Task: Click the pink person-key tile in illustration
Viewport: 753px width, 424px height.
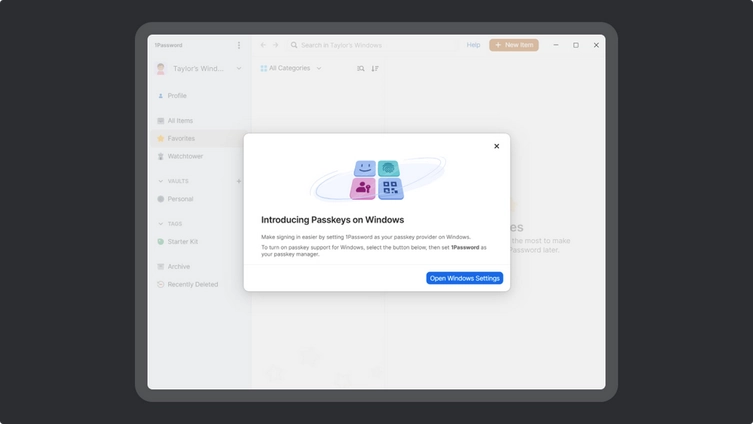Action: [363, 188]
